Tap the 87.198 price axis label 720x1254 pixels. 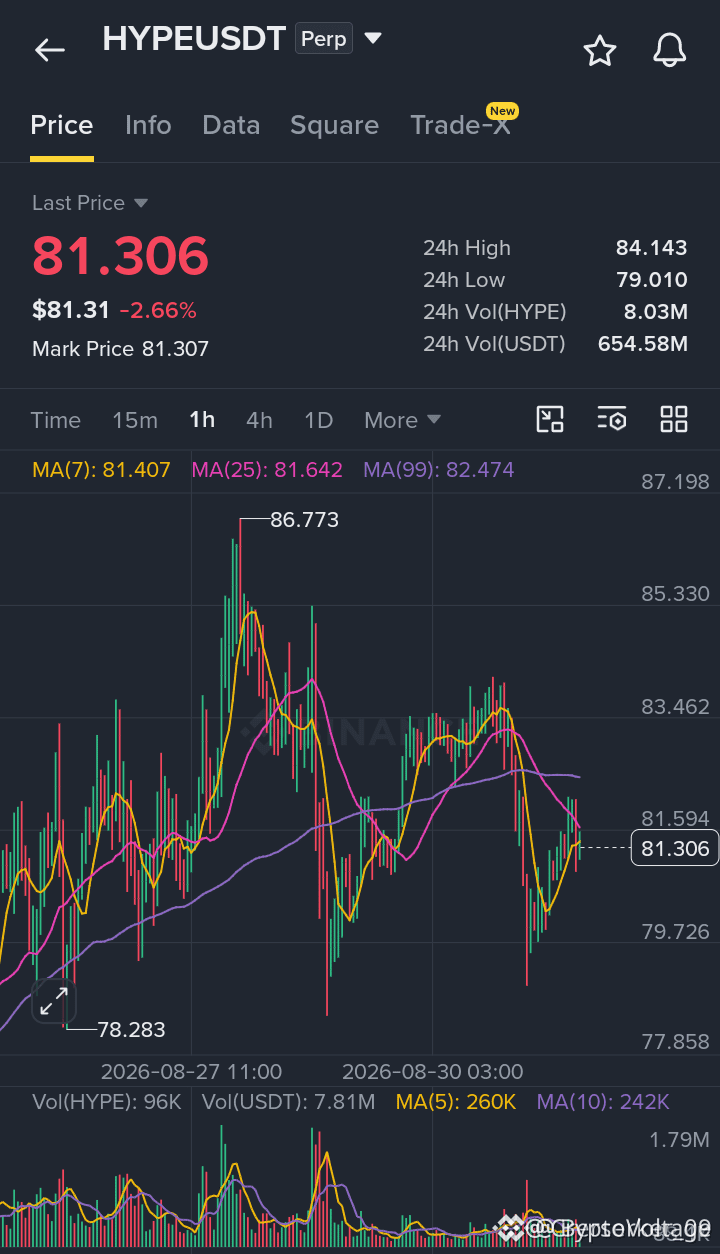click(676, 482)
